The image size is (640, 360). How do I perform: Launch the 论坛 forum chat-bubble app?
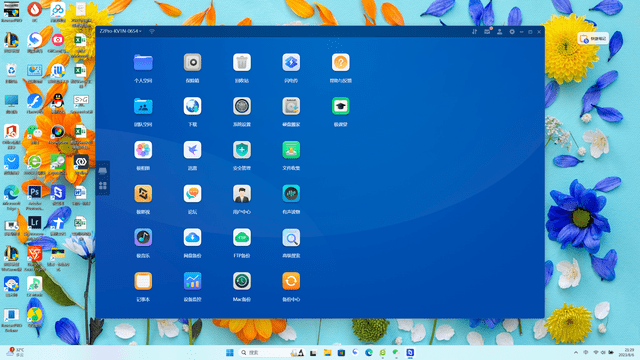point(192,193)
